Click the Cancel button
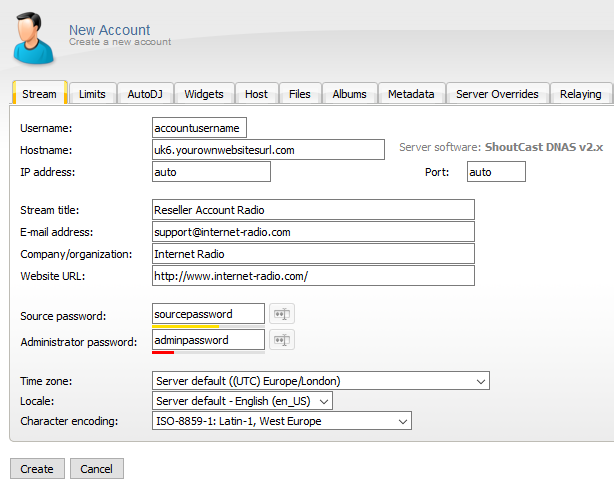 click(97, 469)
